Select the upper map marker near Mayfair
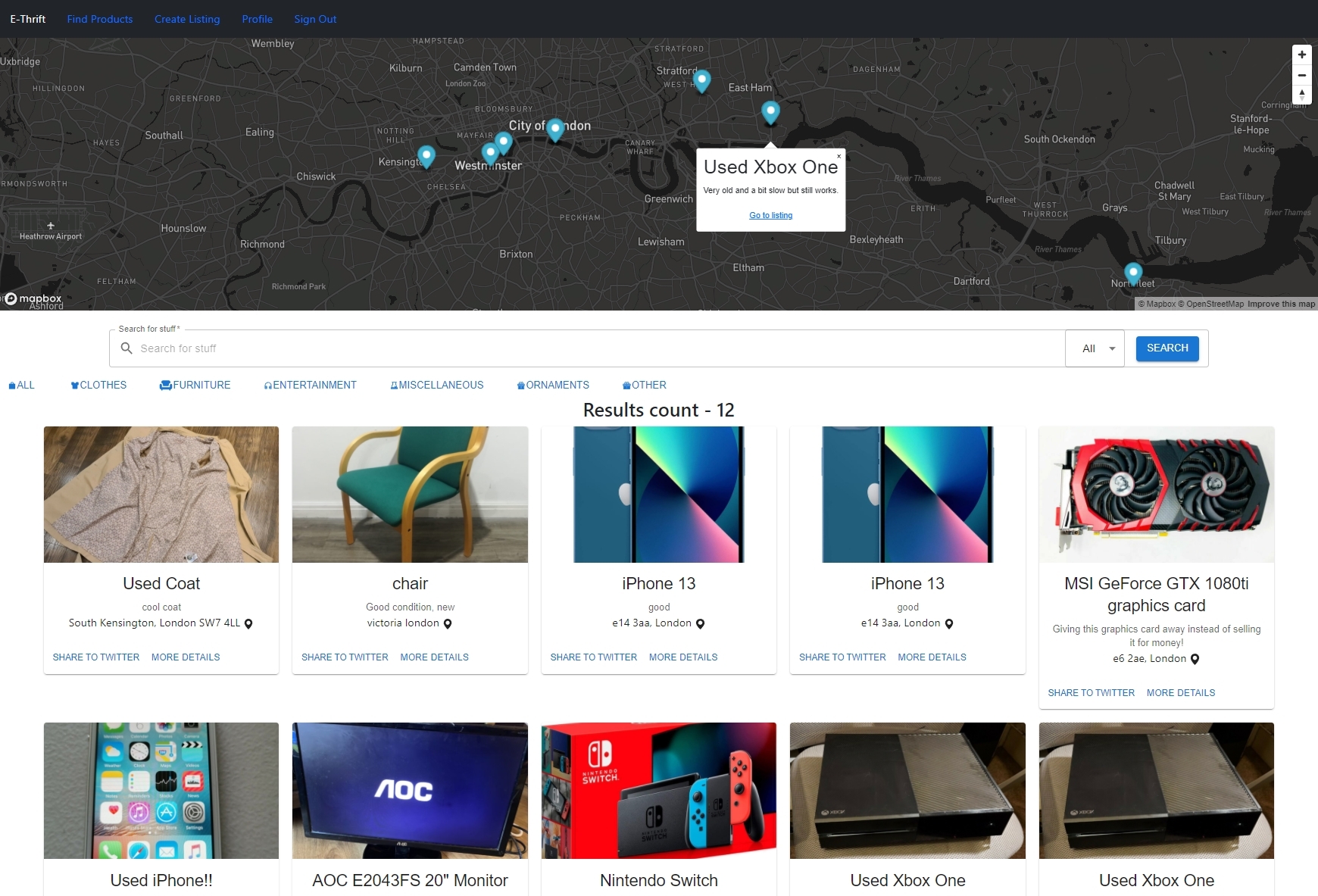This screenshot has width=1318, height=896. coord(504,142)
